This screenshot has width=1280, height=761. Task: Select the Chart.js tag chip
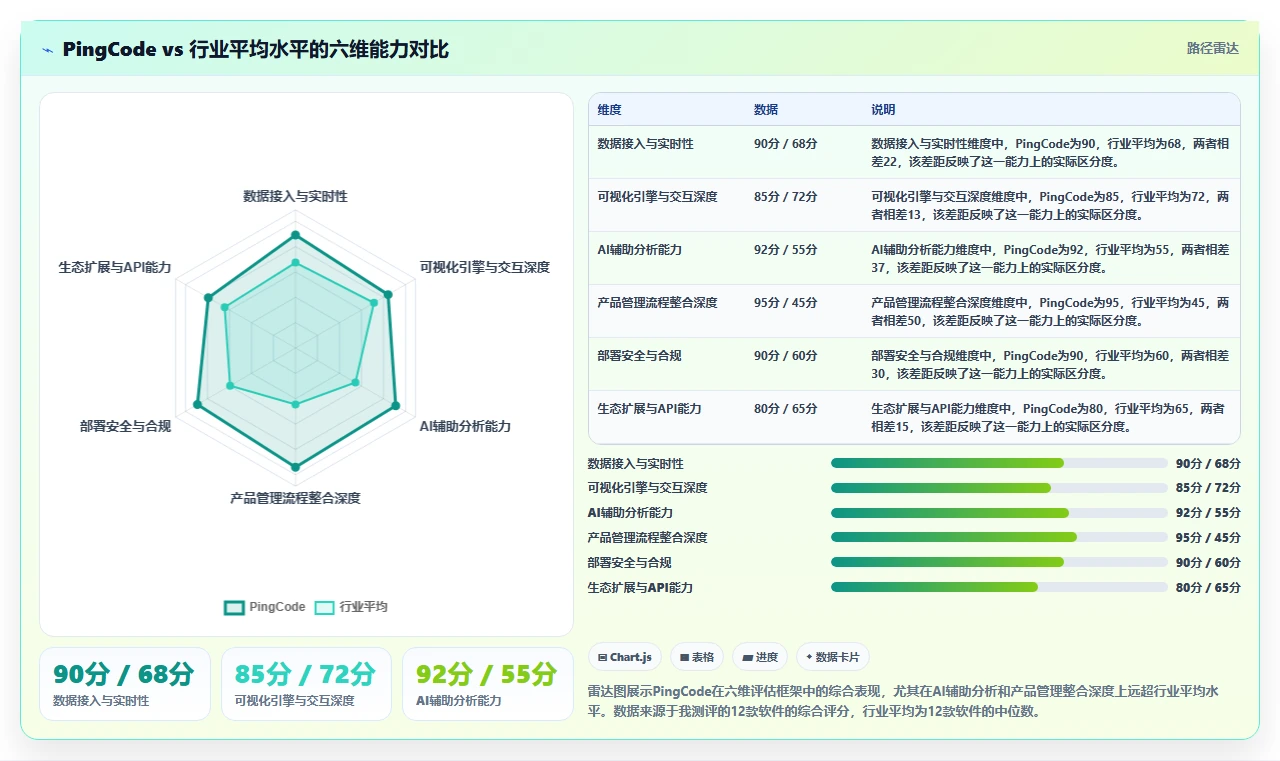coord(624,657)
